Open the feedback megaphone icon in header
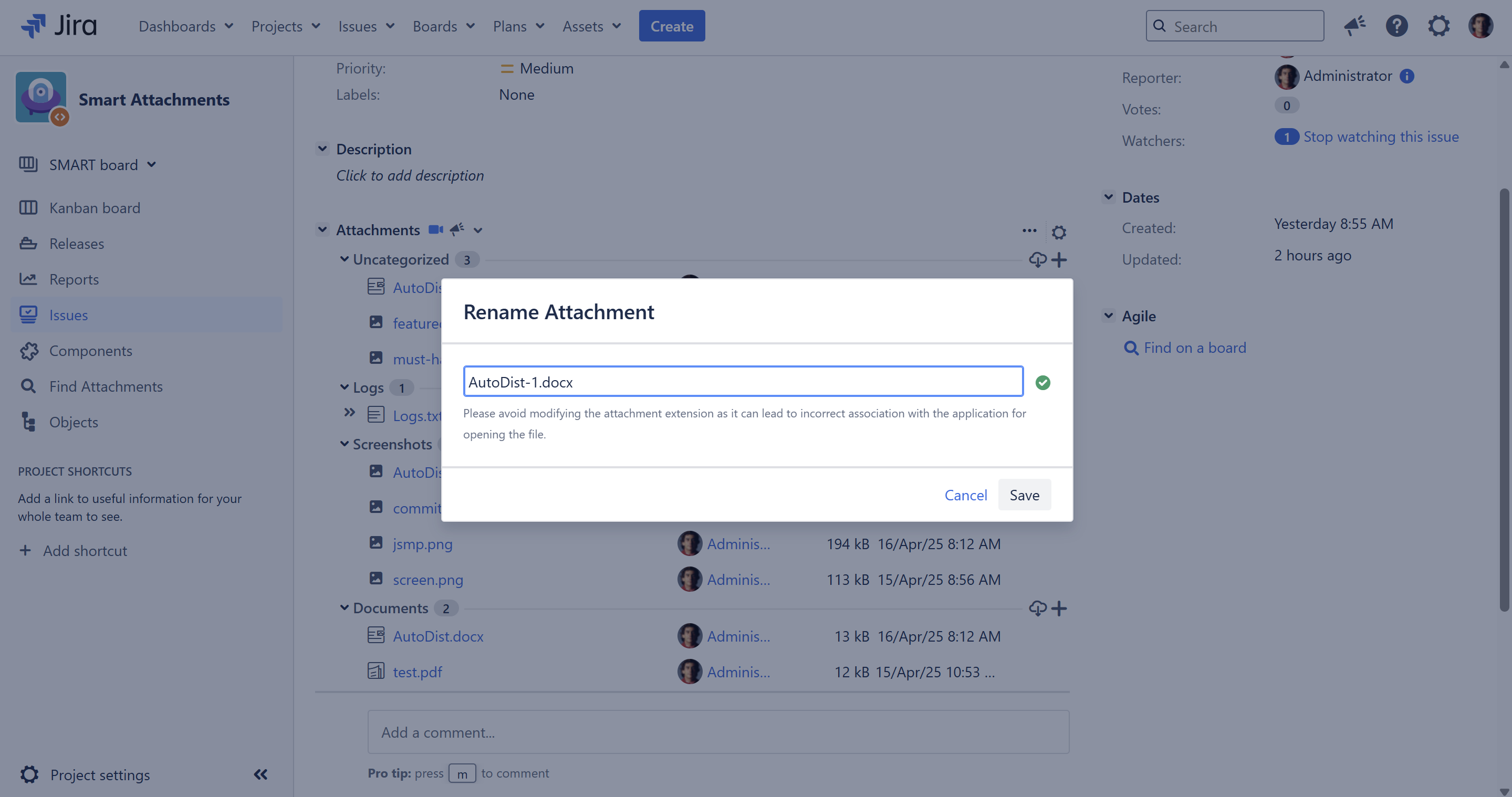1512x797 pixels. coord(1354,26)
